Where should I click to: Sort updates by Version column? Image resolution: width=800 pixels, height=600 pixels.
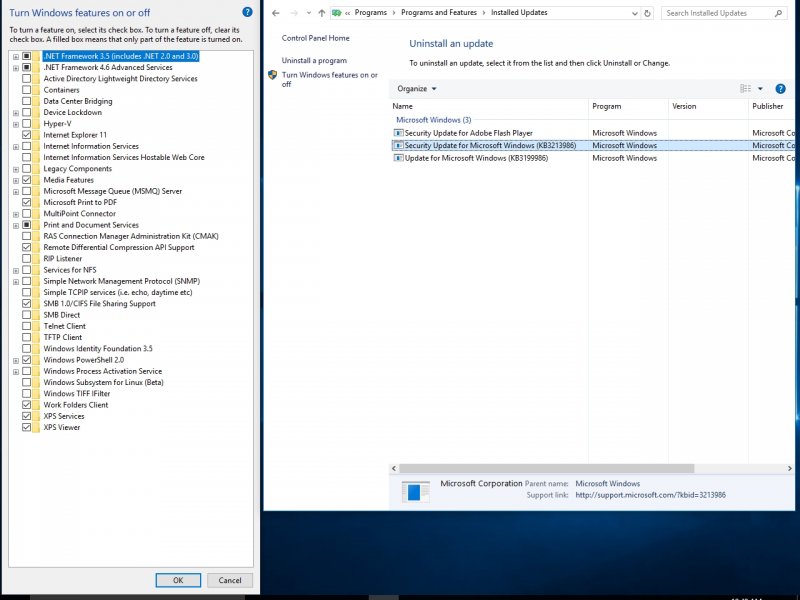[x=708, y=106]
